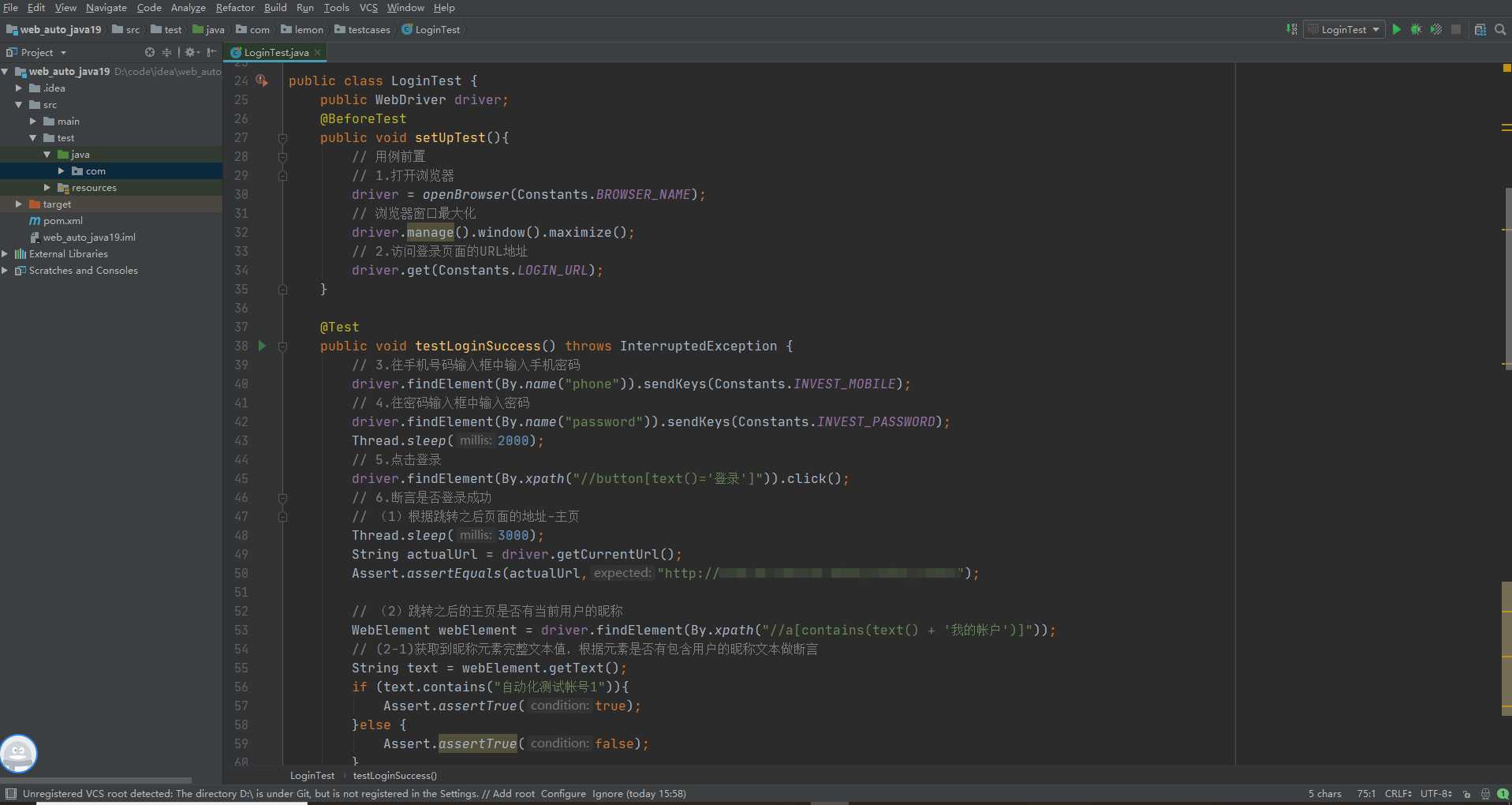Click lemon breadcrumb in navigation bar

click(x=303, y=30)
